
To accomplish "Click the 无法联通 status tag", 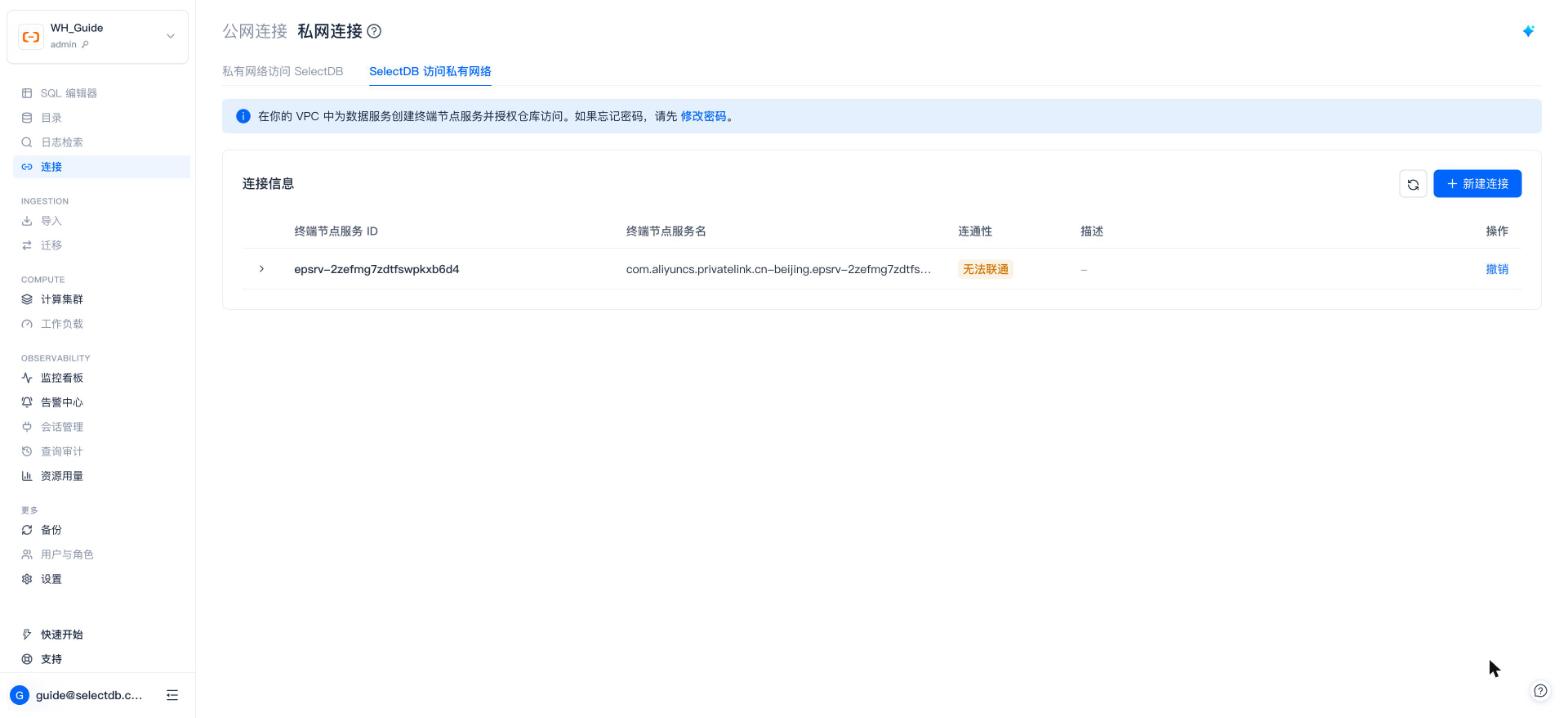I will click(985, 269).
